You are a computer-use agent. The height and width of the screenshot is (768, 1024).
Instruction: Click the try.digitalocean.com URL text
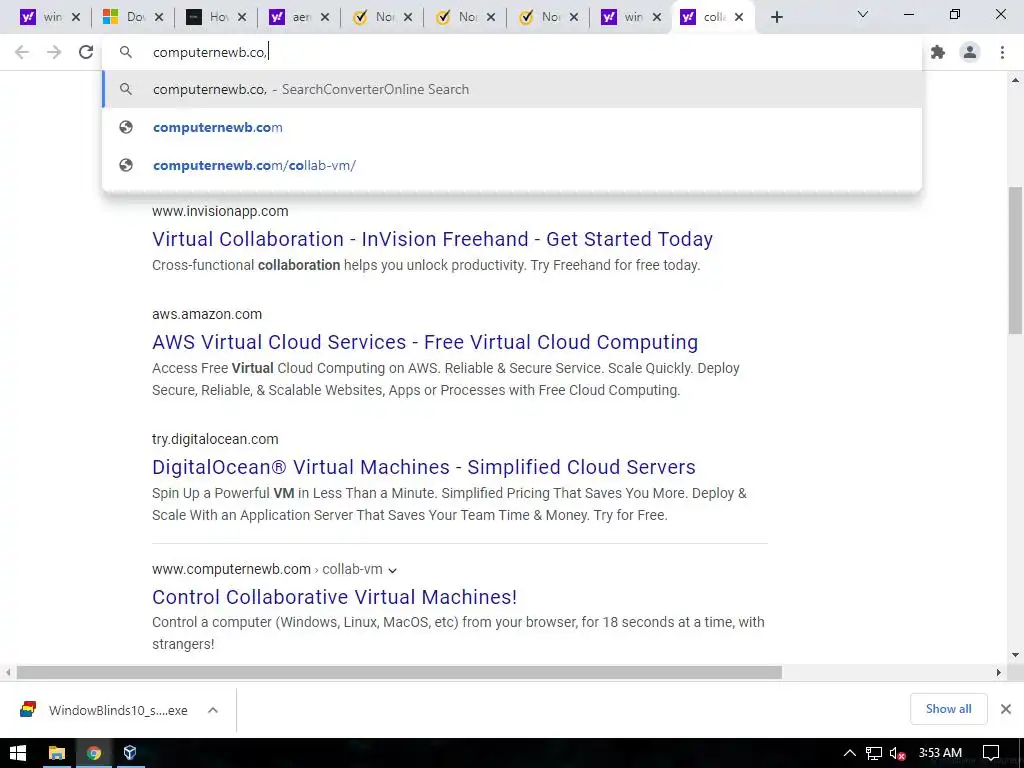[x=215, y=439]
